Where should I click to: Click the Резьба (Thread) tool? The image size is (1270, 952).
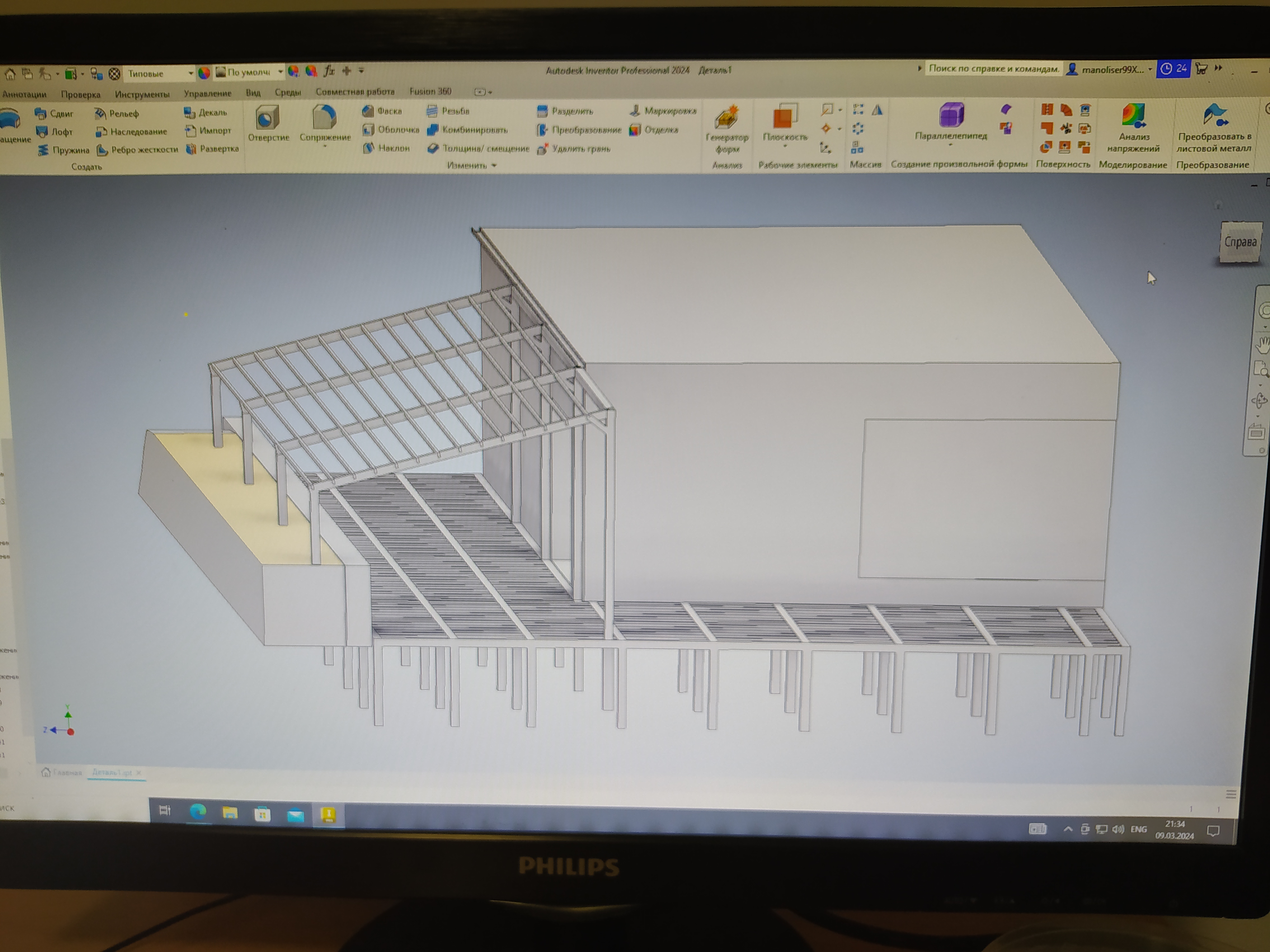click(448, 111)
